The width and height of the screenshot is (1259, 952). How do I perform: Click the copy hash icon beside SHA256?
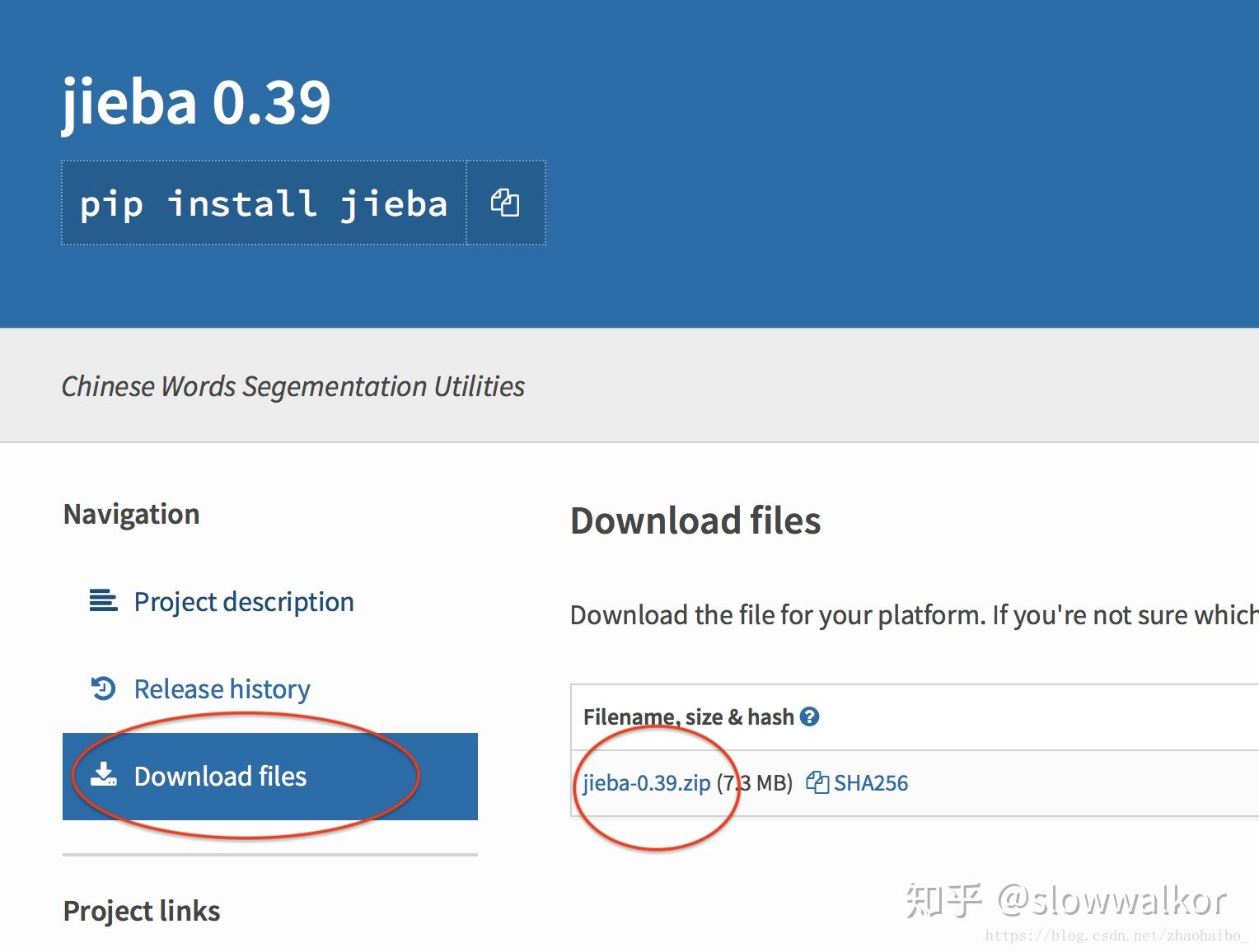(817, 782)
